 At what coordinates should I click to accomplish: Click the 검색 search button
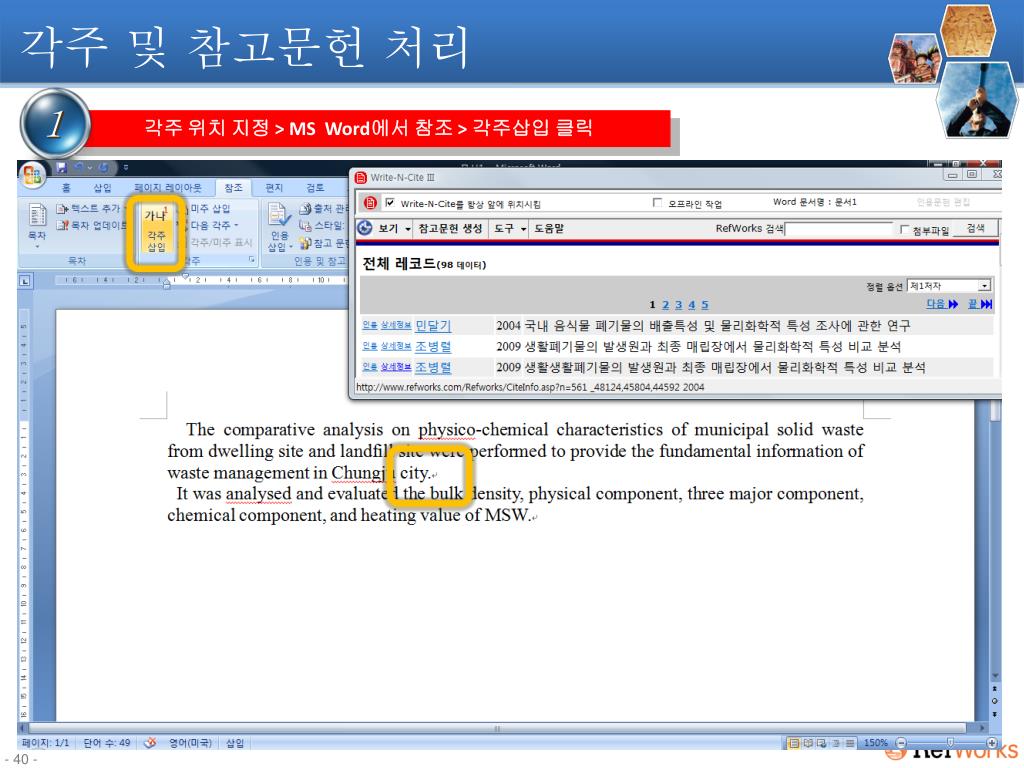coord(975,229)
